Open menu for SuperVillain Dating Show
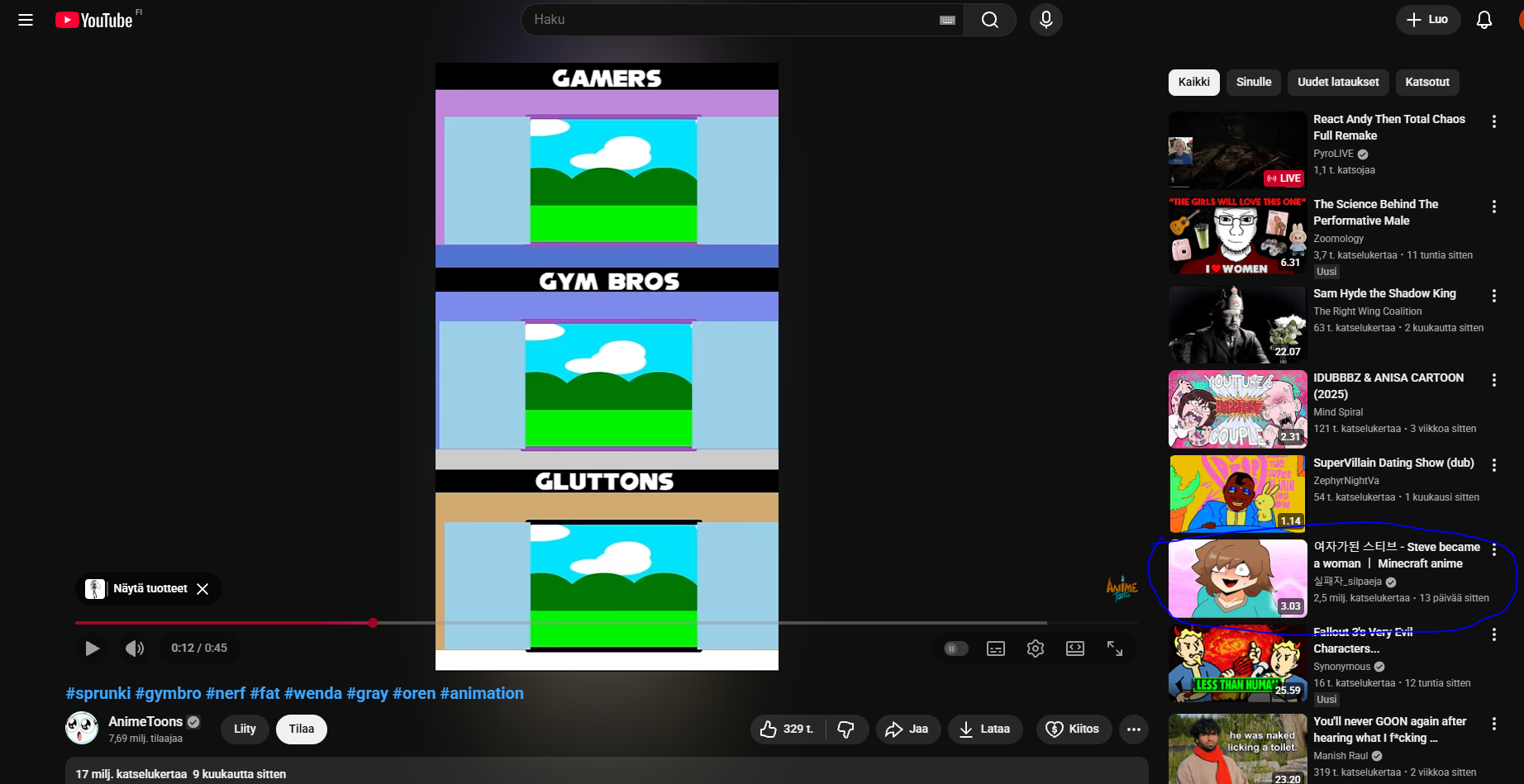This screenshot has width=1524, height=784. (1494, 466)
